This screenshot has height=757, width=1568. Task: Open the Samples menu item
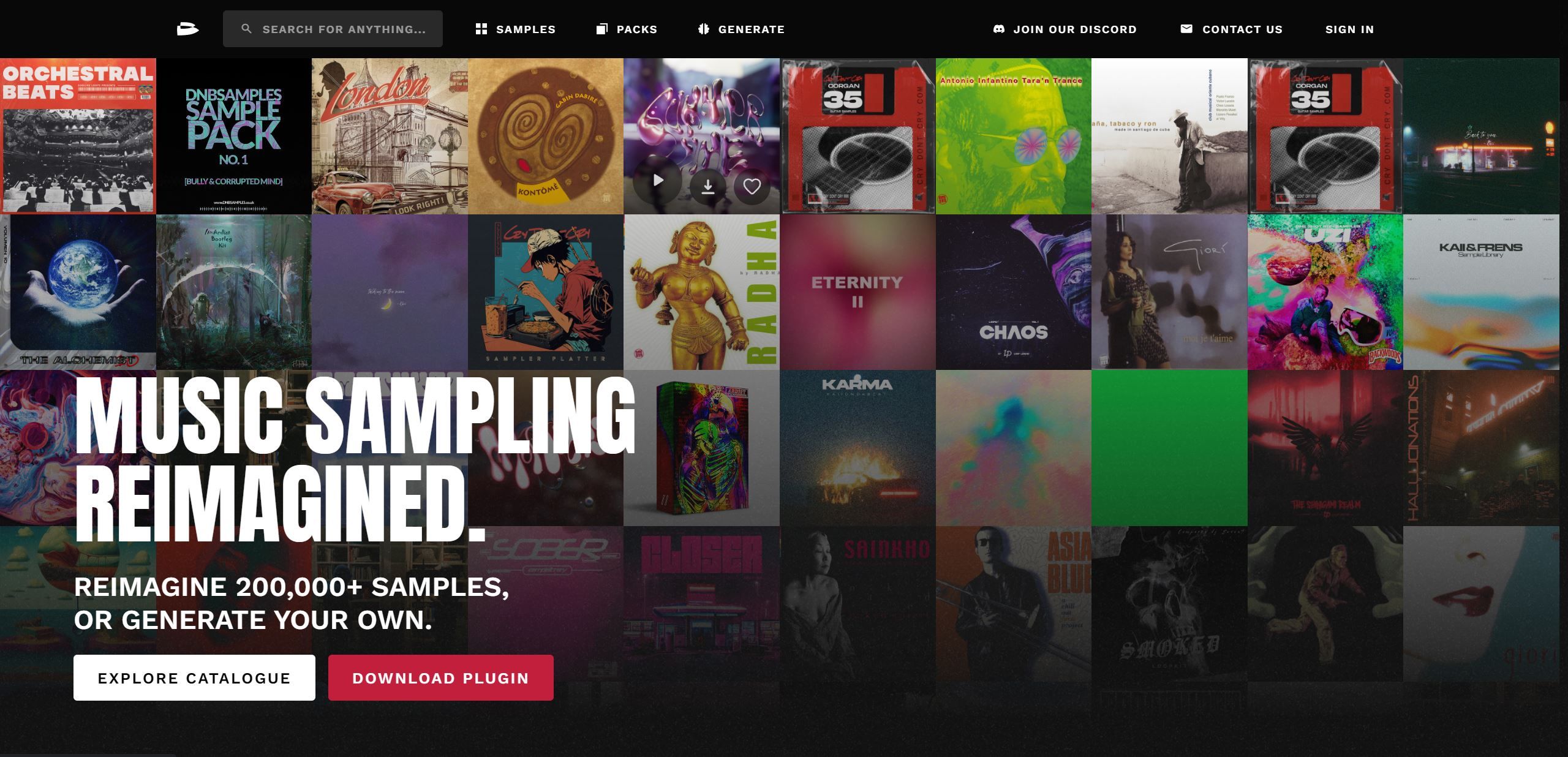pyautogui.click(x=515, y=29)
